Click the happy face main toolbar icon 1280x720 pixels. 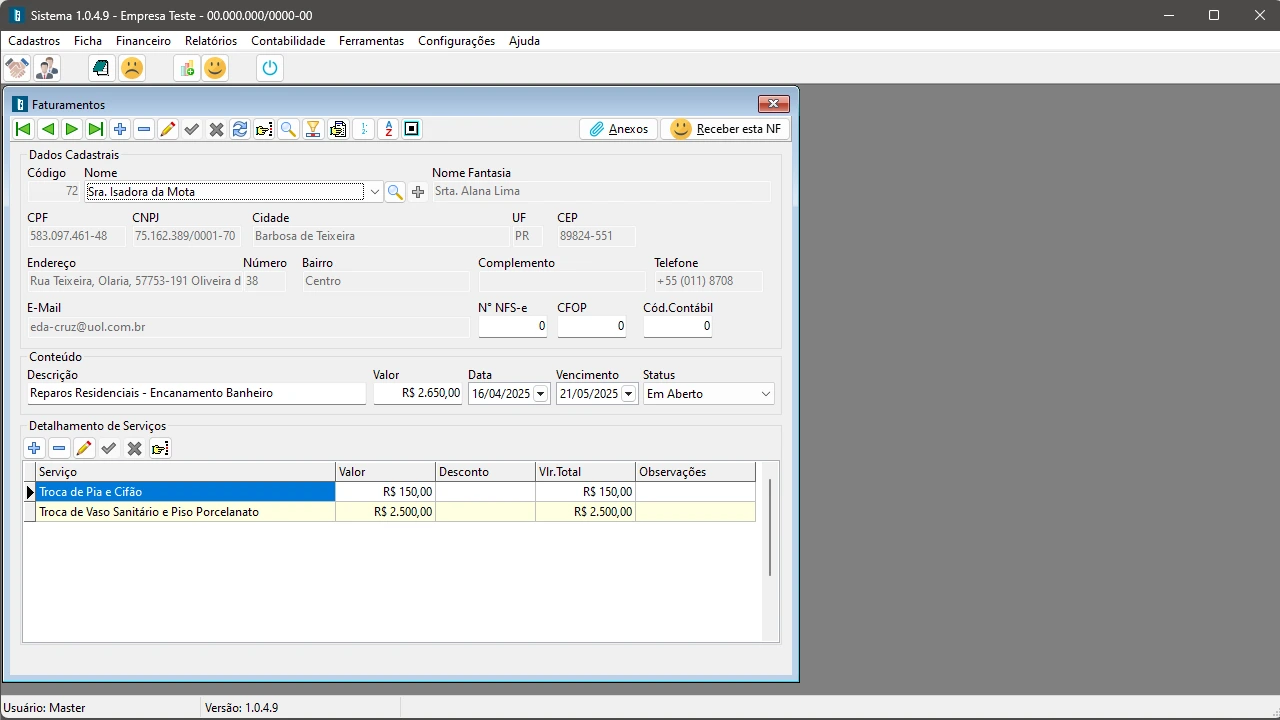click(215, 68)
